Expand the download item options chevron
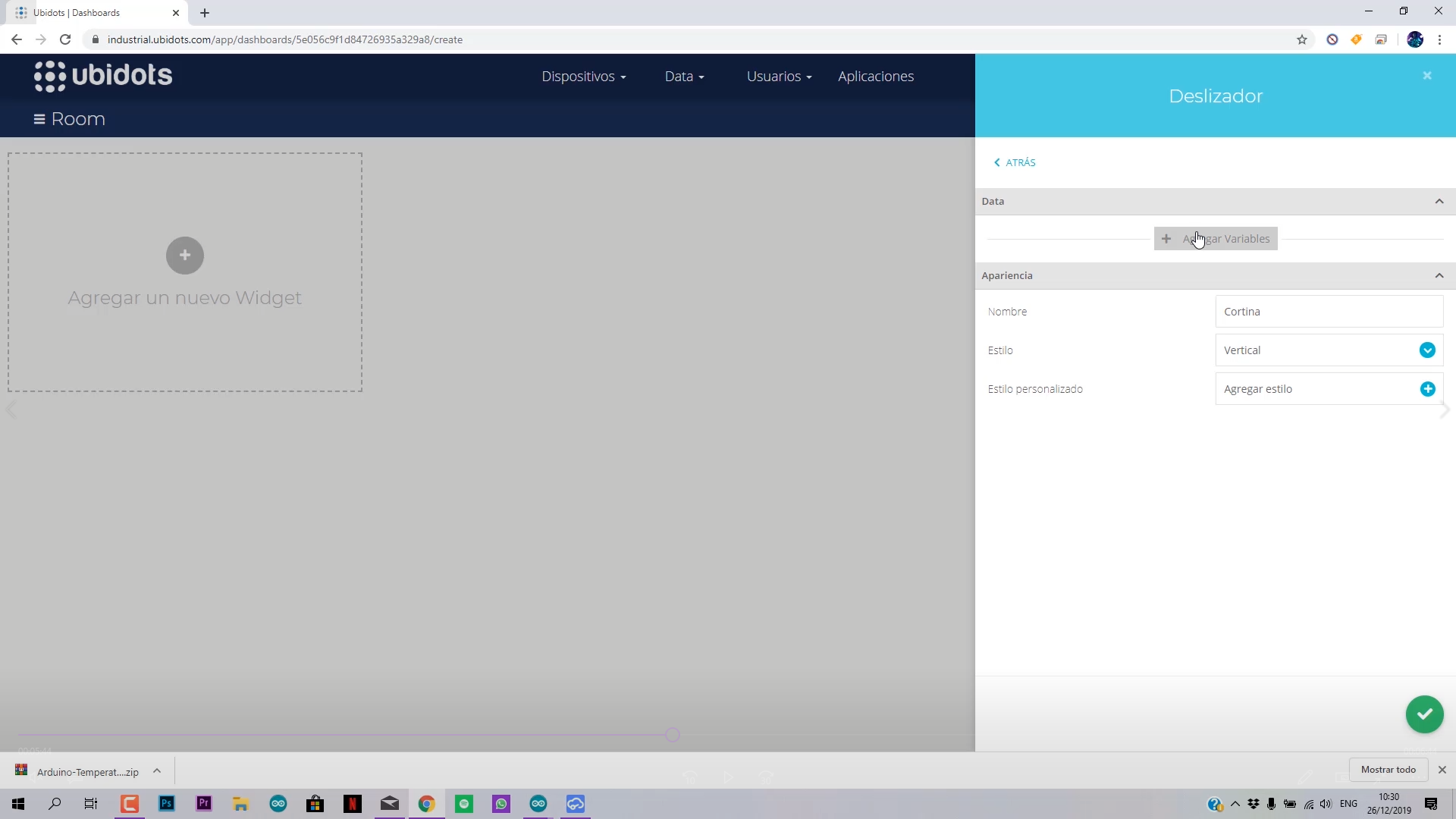Image resolution: width=1456 pixels, height=819 pixels. point(157,771)
